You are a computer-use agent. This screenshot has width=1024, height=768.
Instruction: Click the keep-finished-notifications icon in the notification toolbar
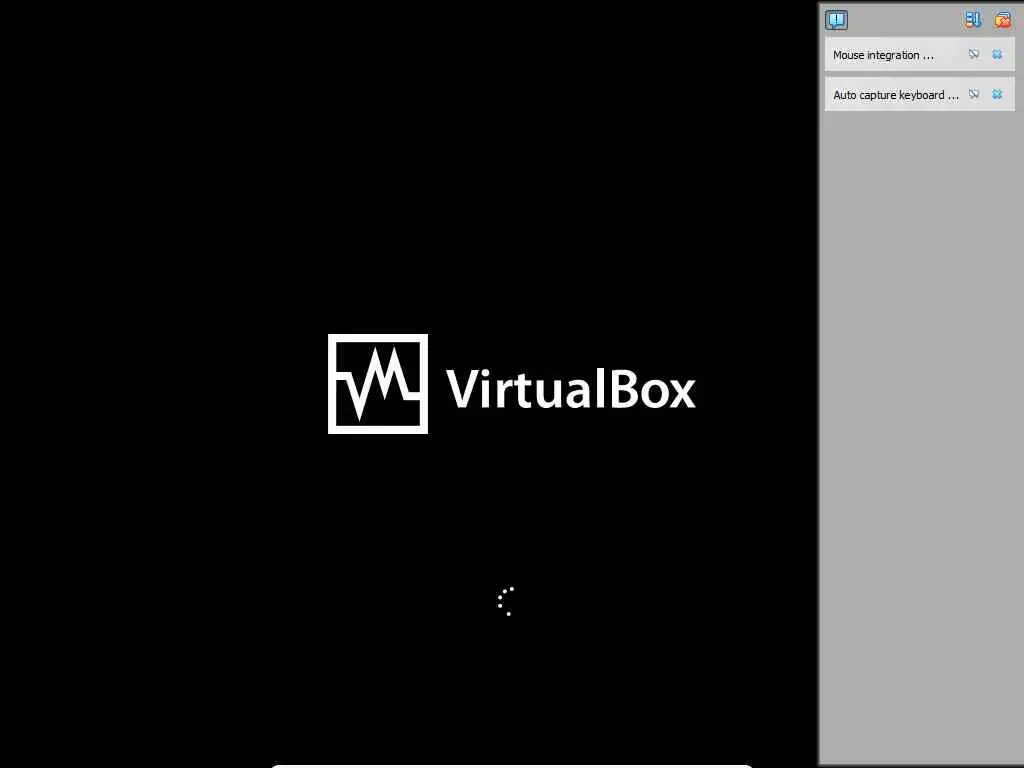pyautogui.click(x=973, y=20)
